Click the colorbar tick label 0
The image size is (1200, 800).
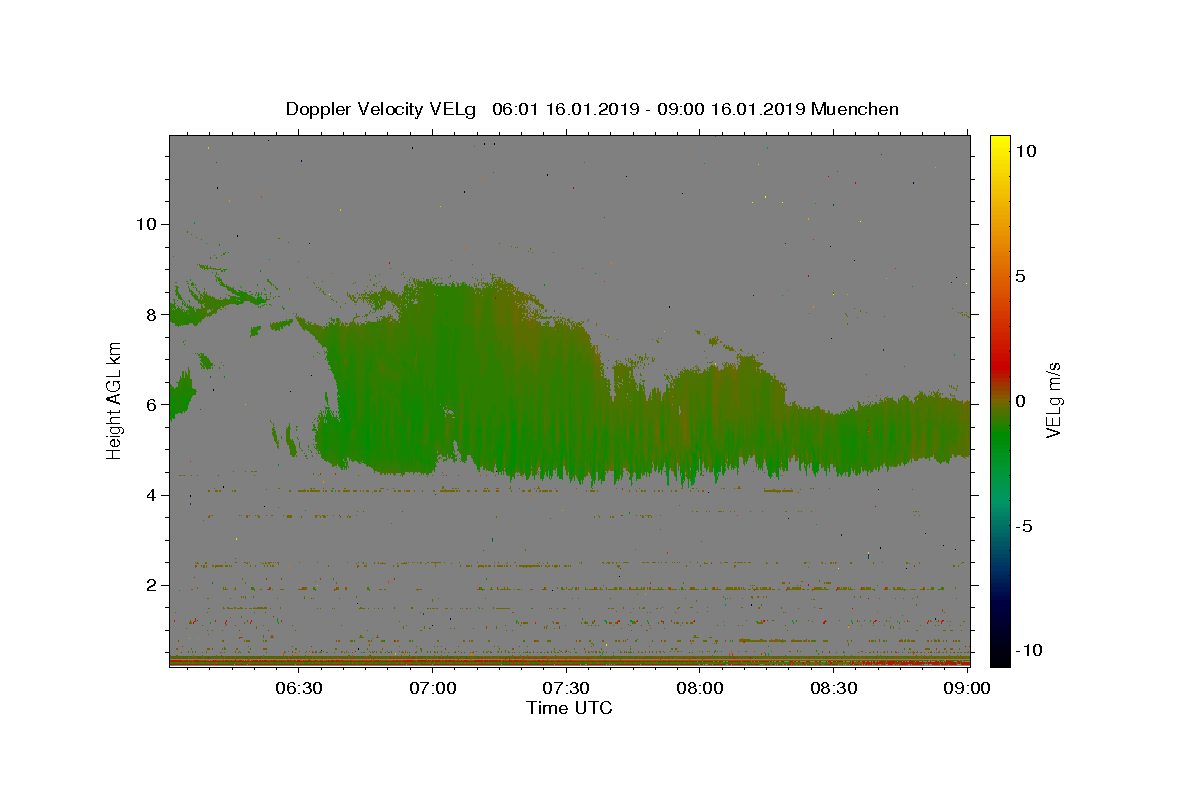click(x=1019, y=401)
